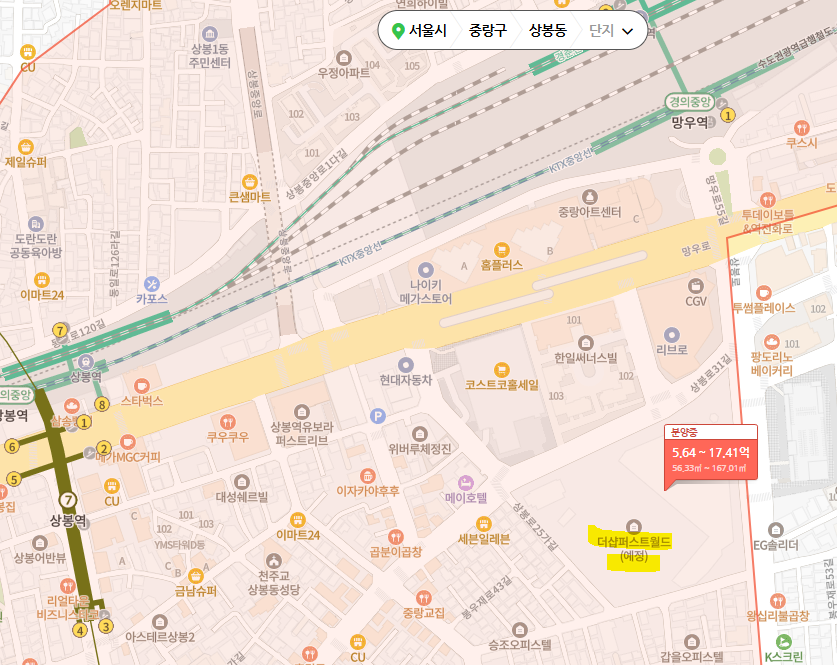Click exit 2 marker beside 메가MGC커피
This screenshot has width=837, height=665.
tap(104, 448)
